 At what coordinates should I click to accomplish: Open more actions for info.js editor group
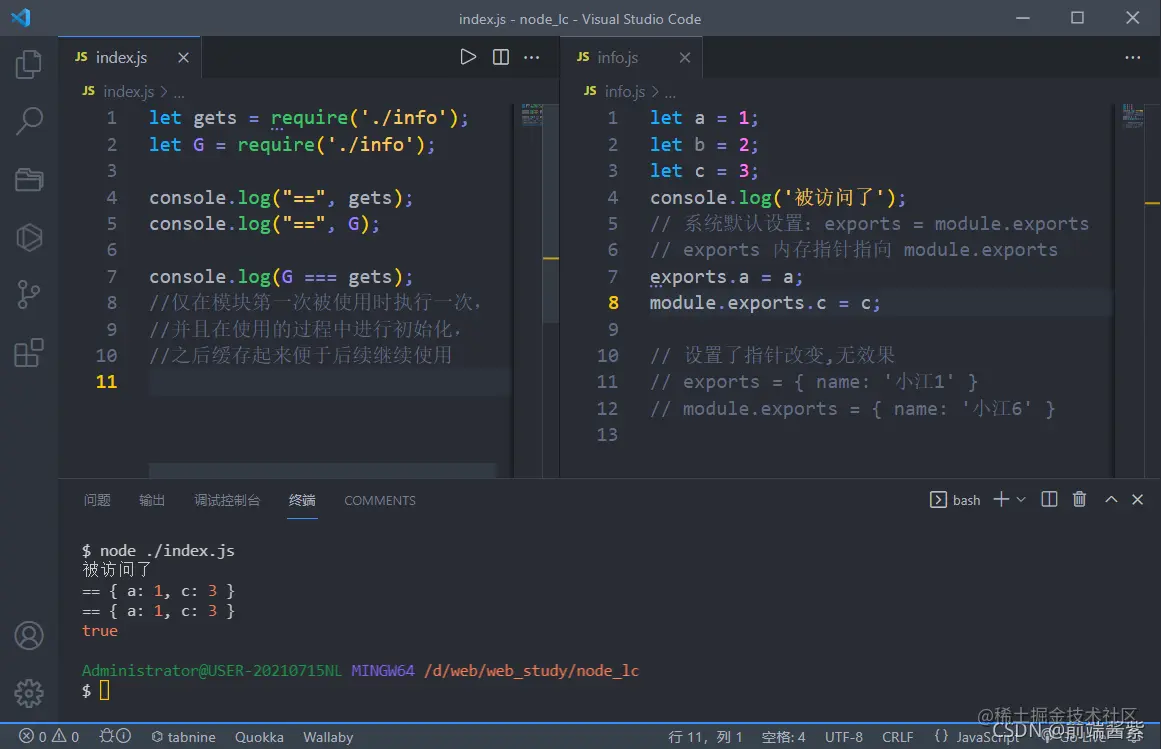(1133, 57)
